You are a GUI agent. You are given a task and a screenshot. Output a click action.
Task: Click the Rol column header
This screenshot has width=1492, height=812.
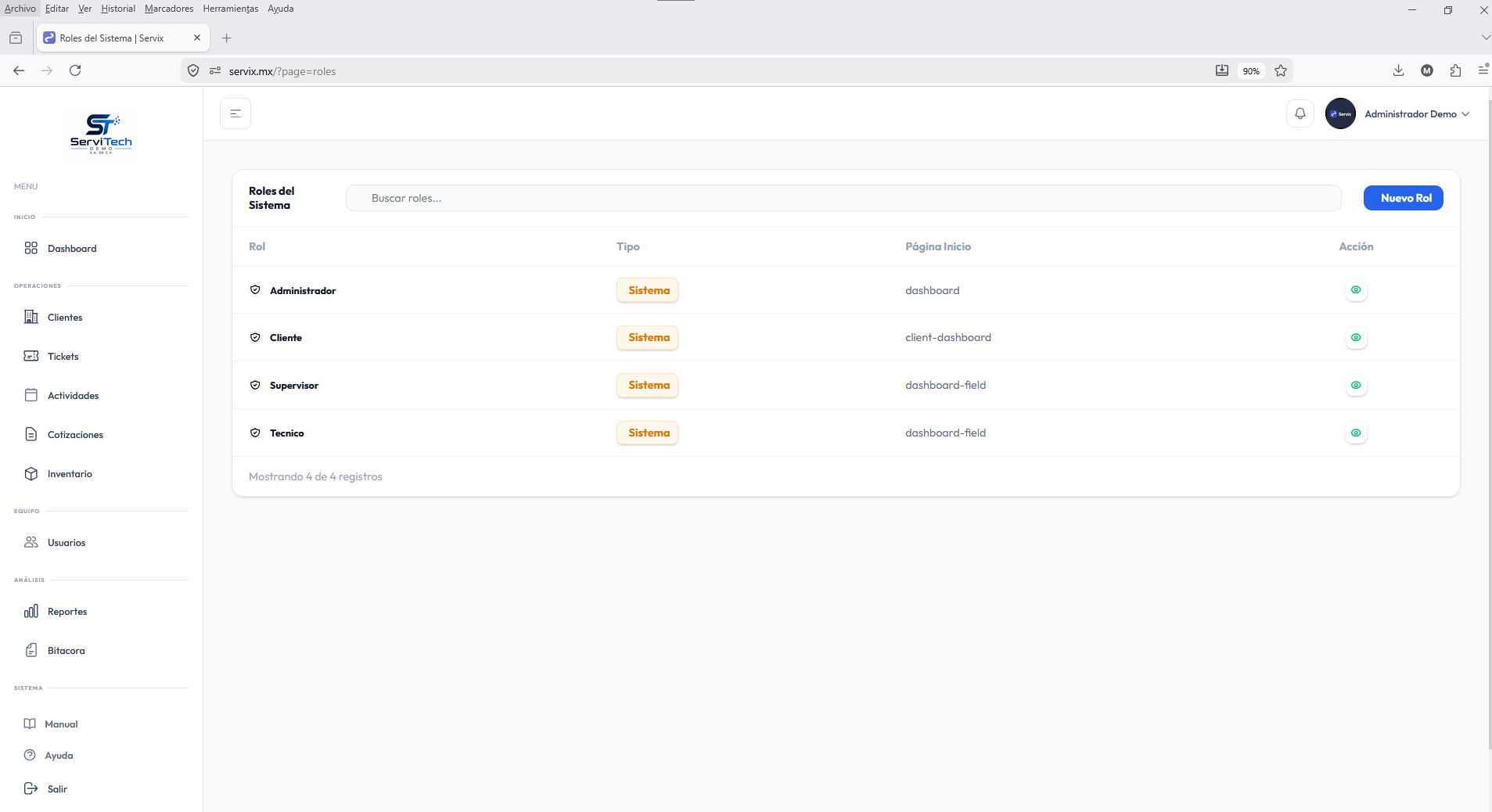pos(257,246)
